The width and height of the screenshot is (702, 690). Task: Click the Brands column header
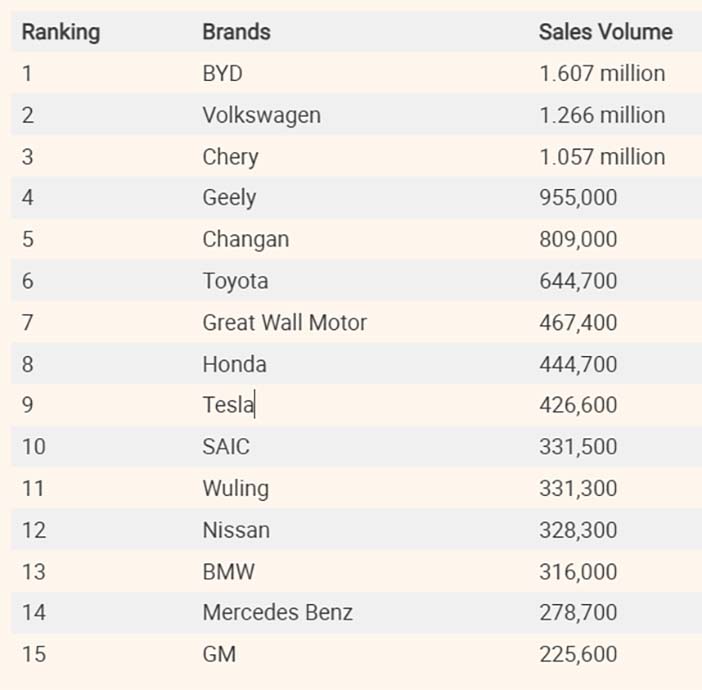tap(236, 32)
